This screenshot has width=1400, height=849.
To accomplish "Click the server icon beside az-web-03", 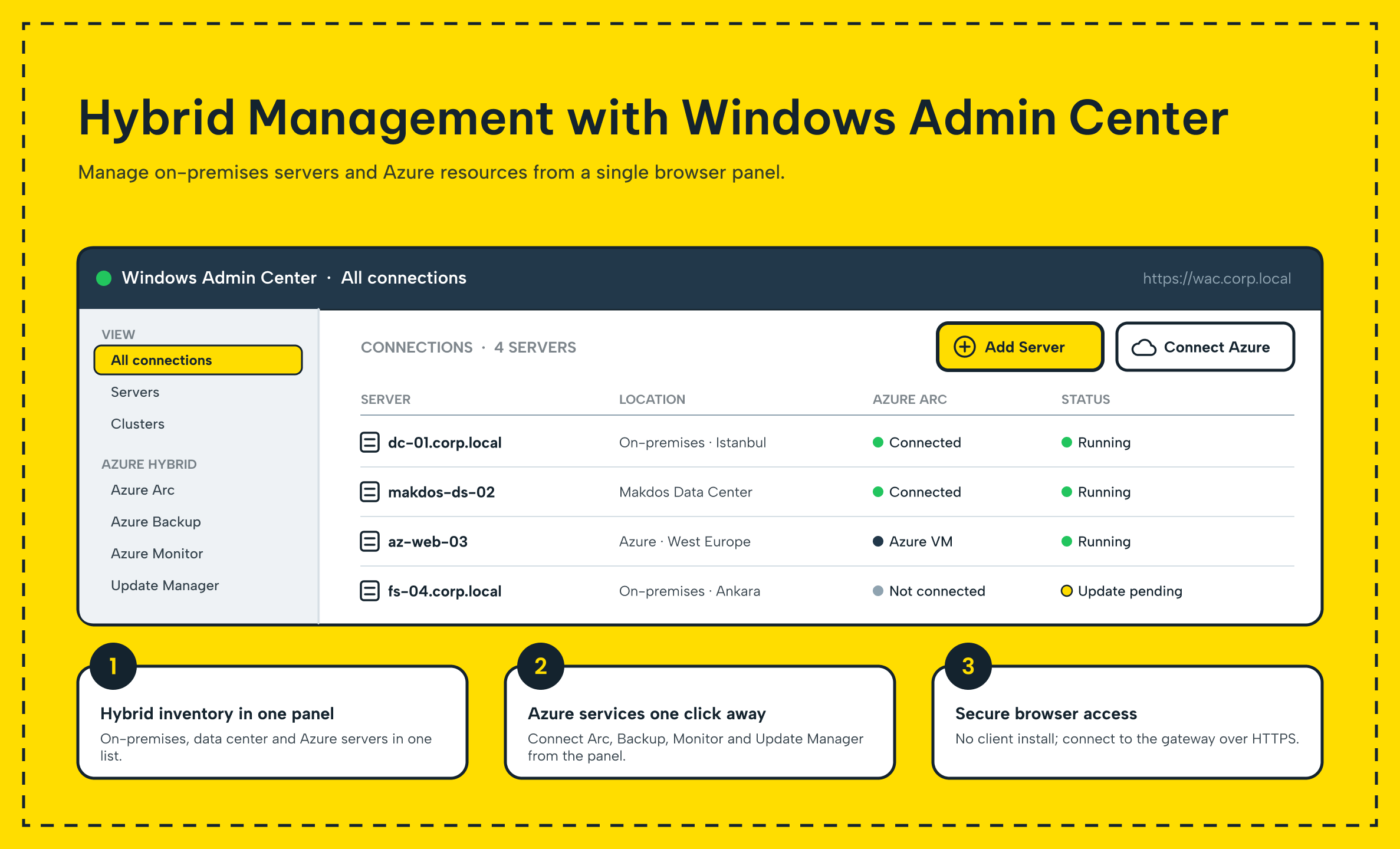I will 370,541.
